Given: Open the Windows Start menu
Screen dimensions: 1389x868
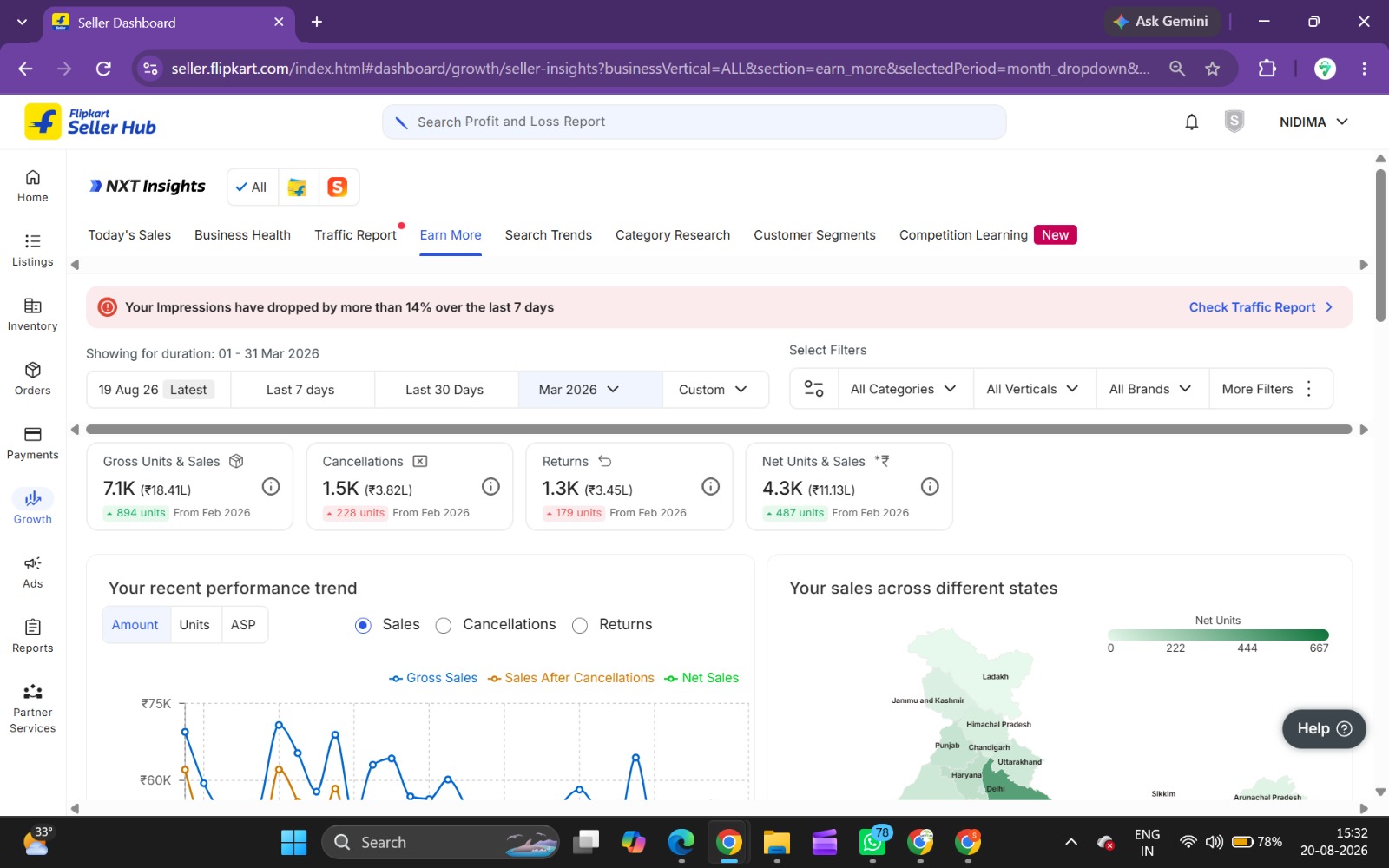Looking at the screenshot, I should [293, 842].
